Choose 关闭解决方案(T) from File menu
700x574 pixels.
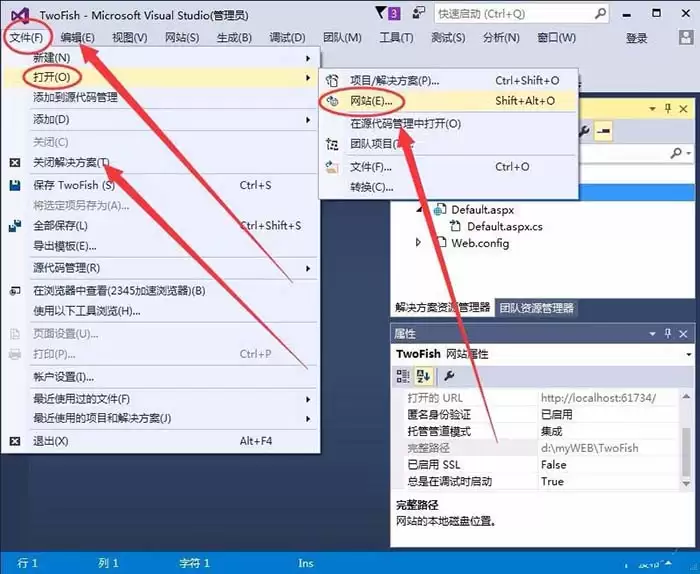pyautogui.click(x=72, y=162)
